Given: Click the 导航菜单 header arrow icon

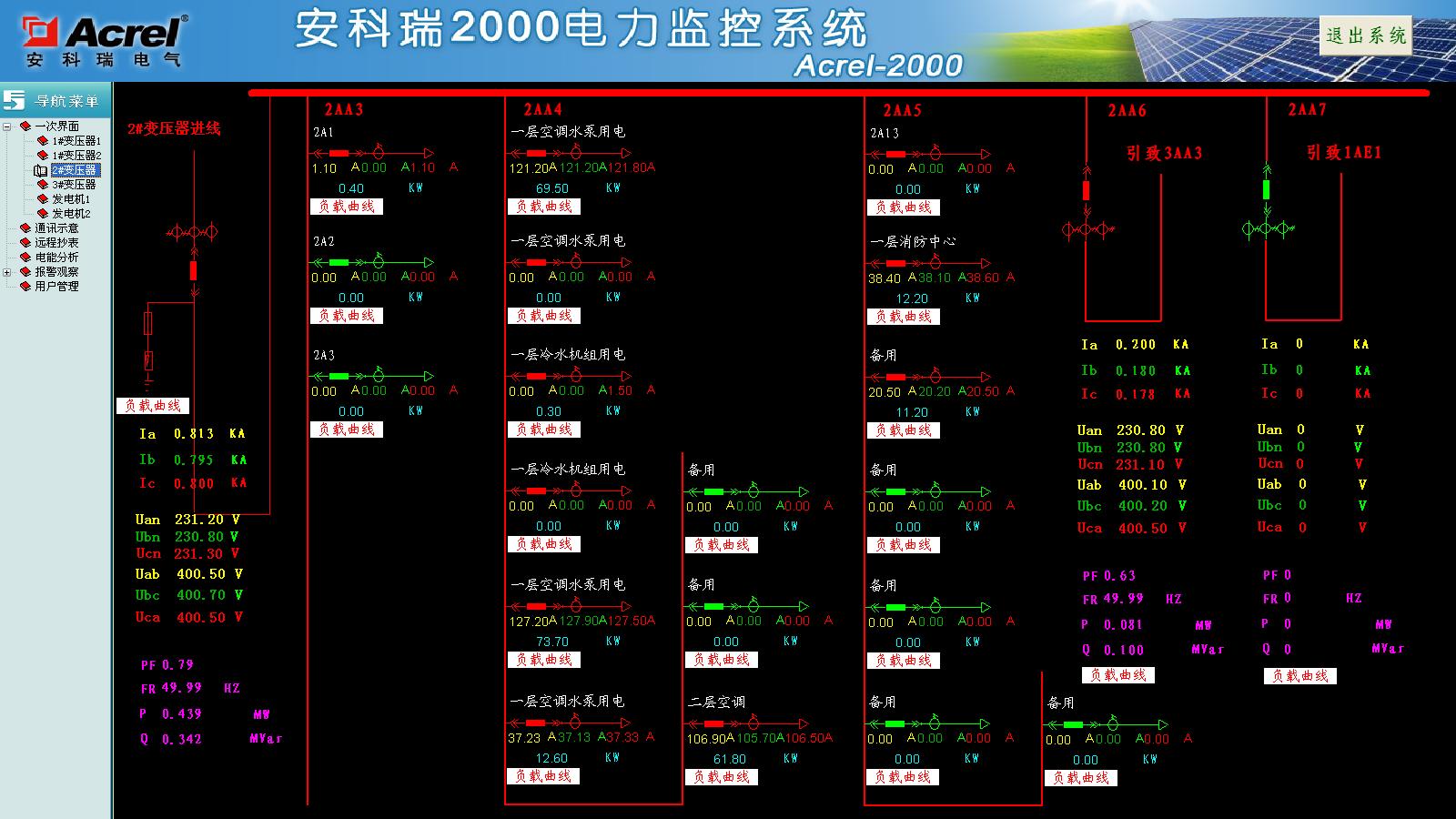Looking at the screenshot, I should point(15,100).
